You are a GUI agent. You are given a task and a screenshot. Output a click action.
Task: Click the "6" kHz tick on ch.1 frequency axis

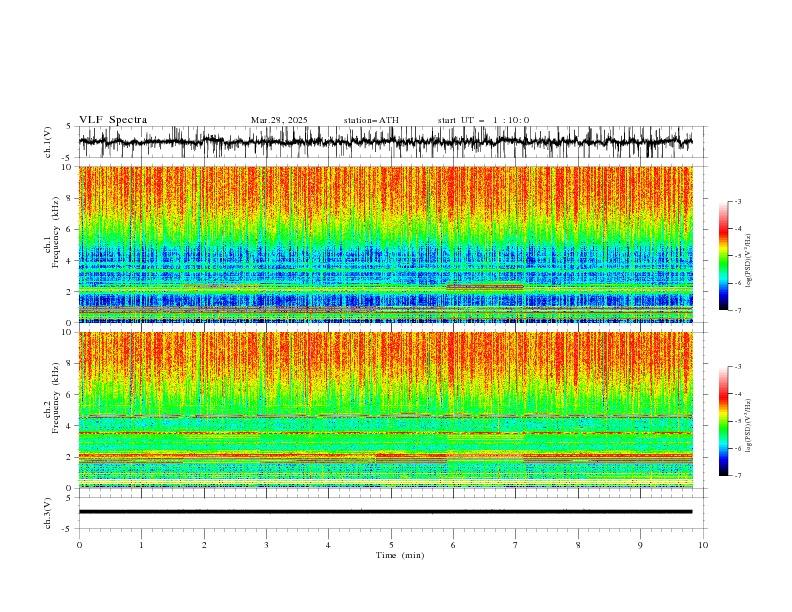click(x=70, y=229)
